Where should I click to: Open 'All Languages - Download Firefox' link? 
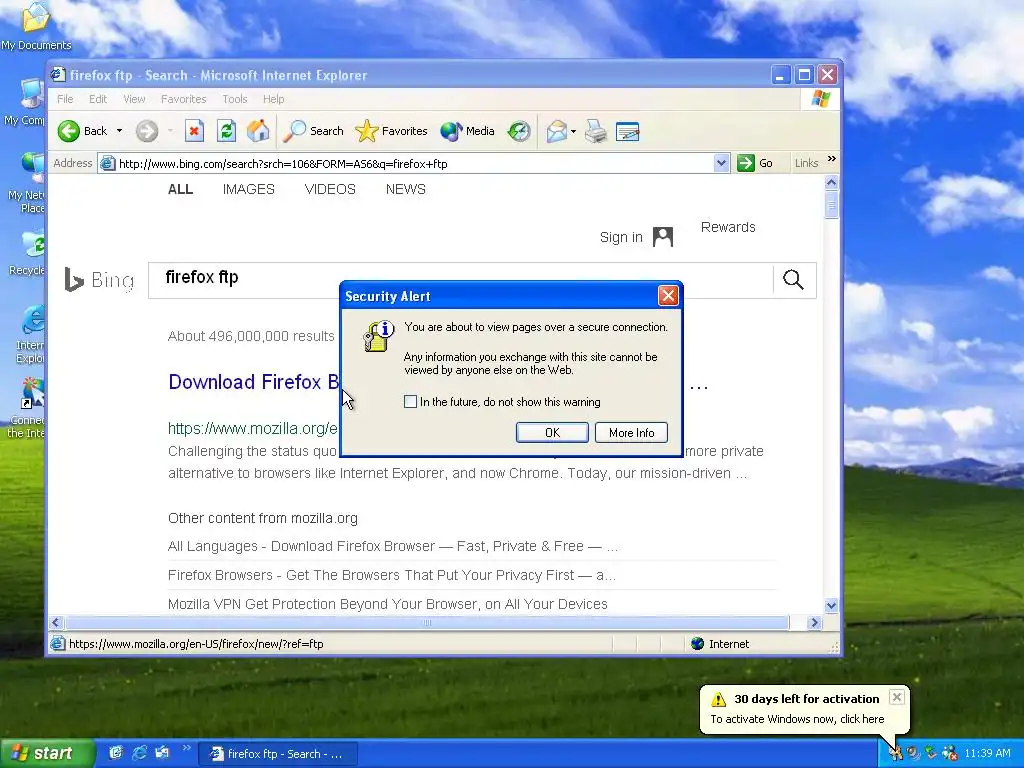click(x=392, y=546)
